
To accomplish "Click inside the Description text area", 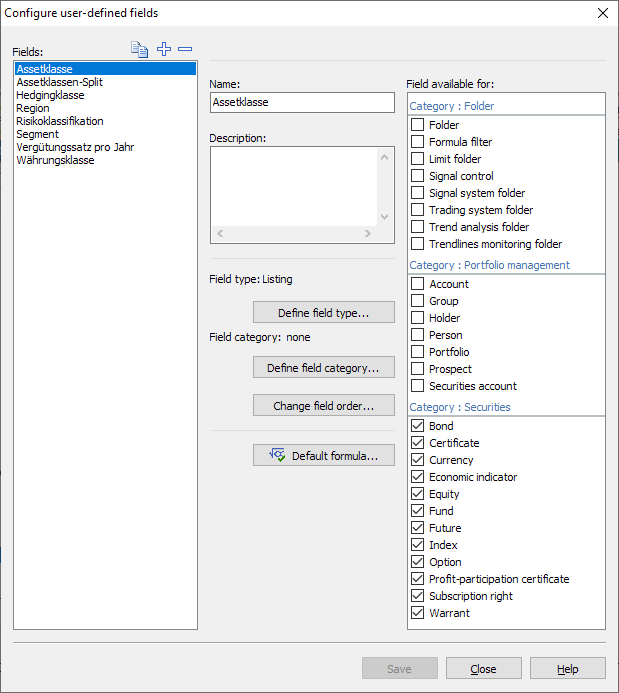I will (294, 186).
